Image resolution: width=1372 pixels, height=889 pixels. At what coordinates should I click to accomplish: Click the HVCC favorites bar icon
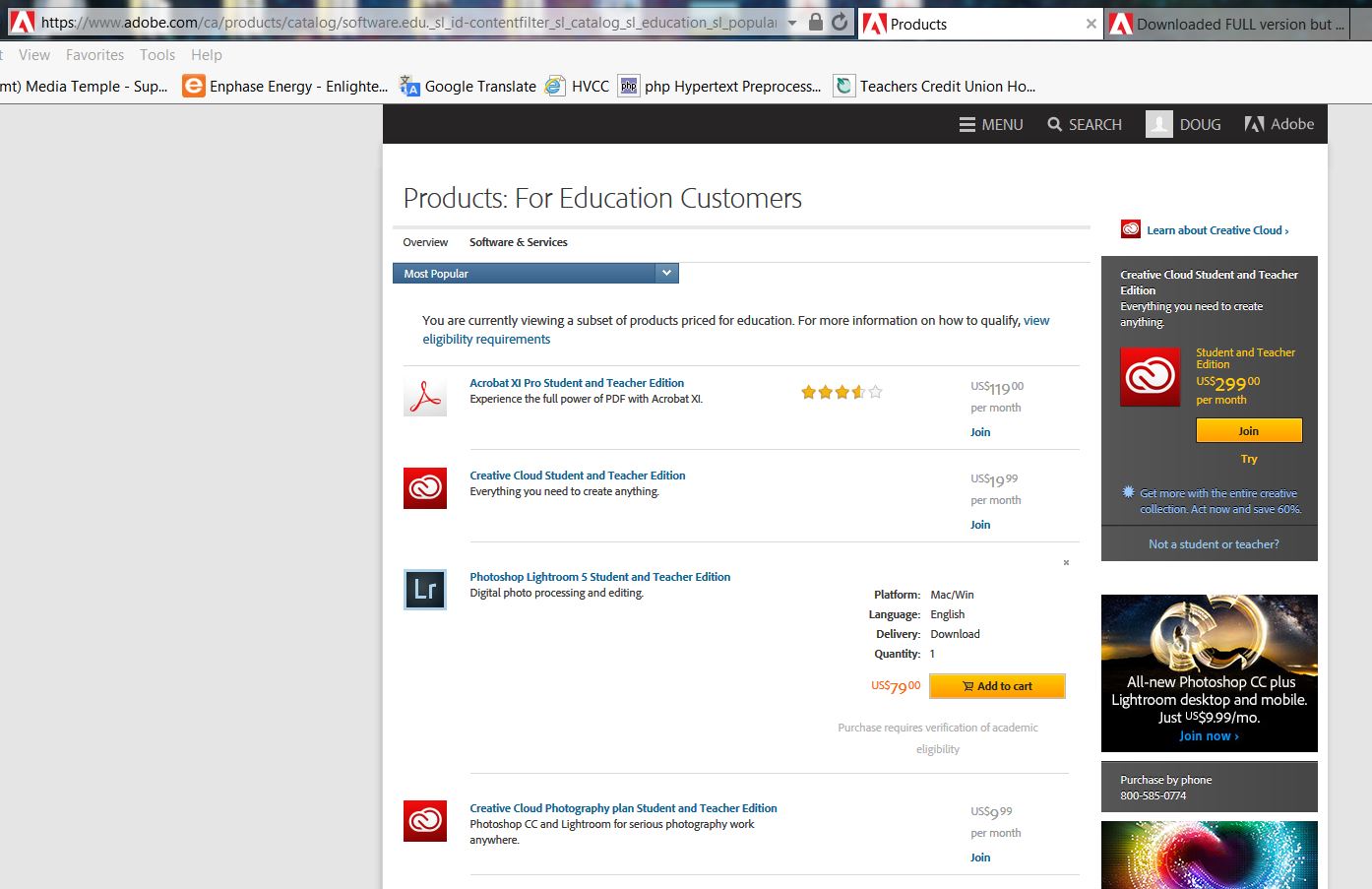point(554,86)
